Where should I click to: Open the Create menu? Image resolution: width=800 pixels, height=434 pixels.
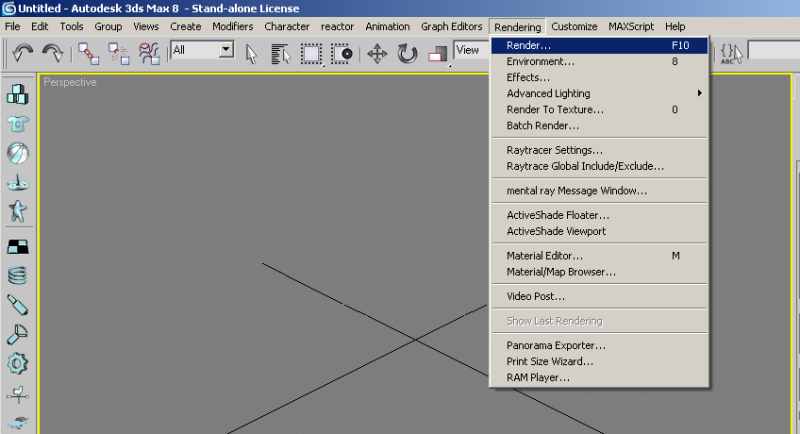tap(186, 27)
